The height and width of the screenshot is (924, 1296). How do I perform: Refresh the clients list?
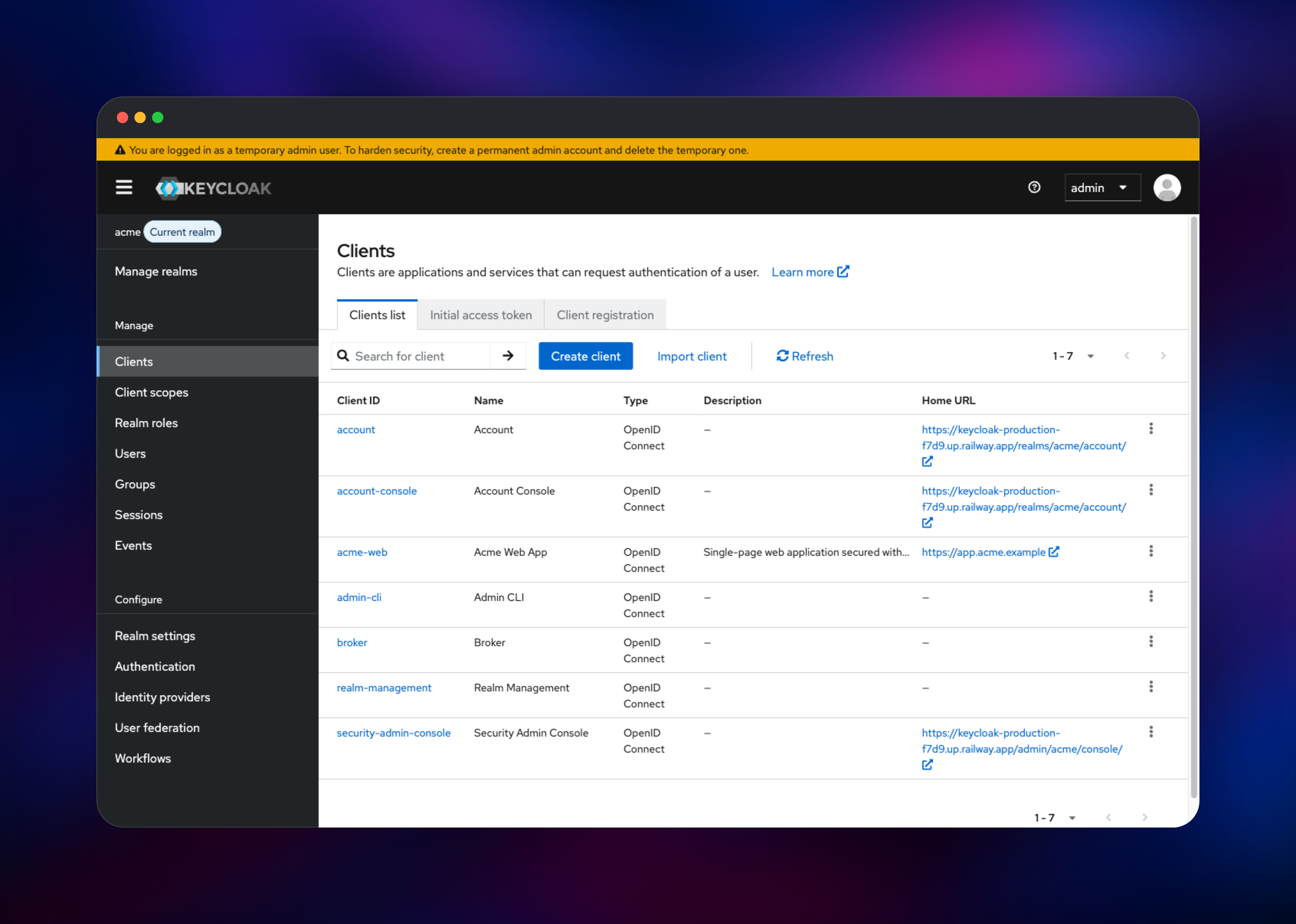click(x=805, y=356)
